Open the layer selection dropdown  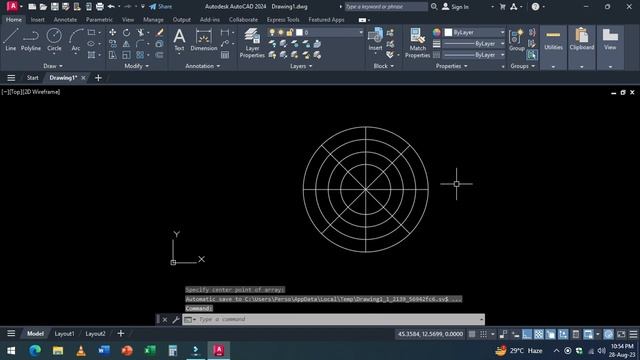pyautogui.click(x=314, y=32)
